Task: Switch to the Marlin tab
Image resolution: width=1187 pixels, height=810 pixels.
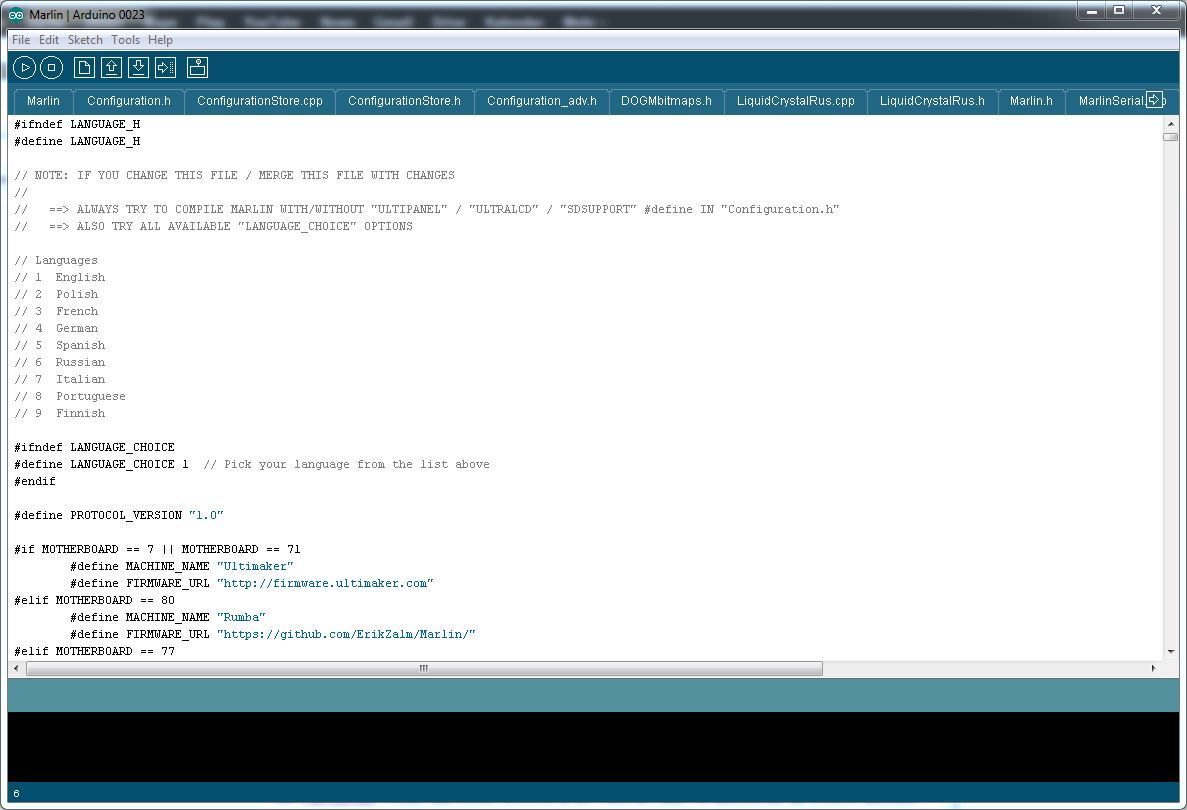Action: [x=43, y=101]
